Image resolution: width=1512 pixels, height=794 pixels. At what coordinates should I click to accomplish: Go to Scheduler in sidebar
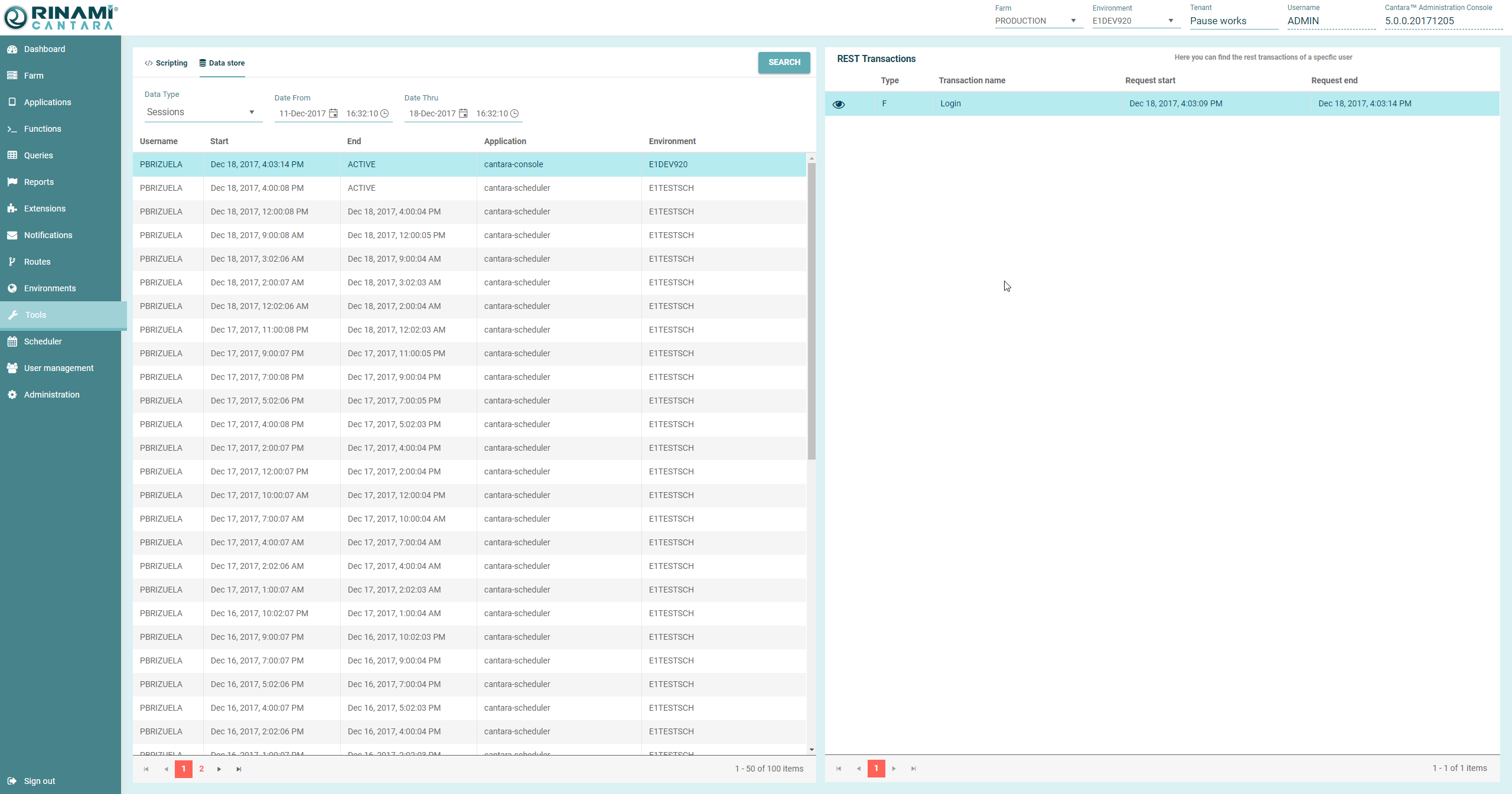[43, 341]
